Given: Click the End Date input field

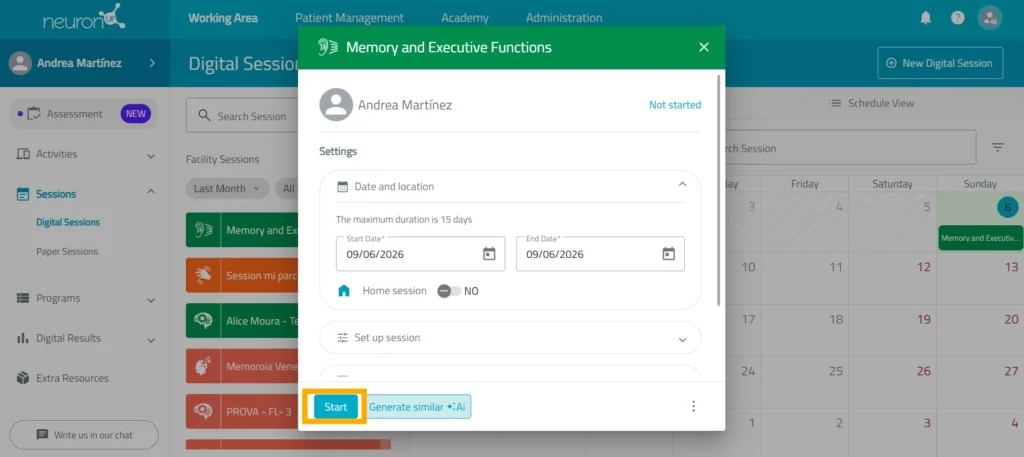Looking at the screenshot, I should [x=600, y=254].
